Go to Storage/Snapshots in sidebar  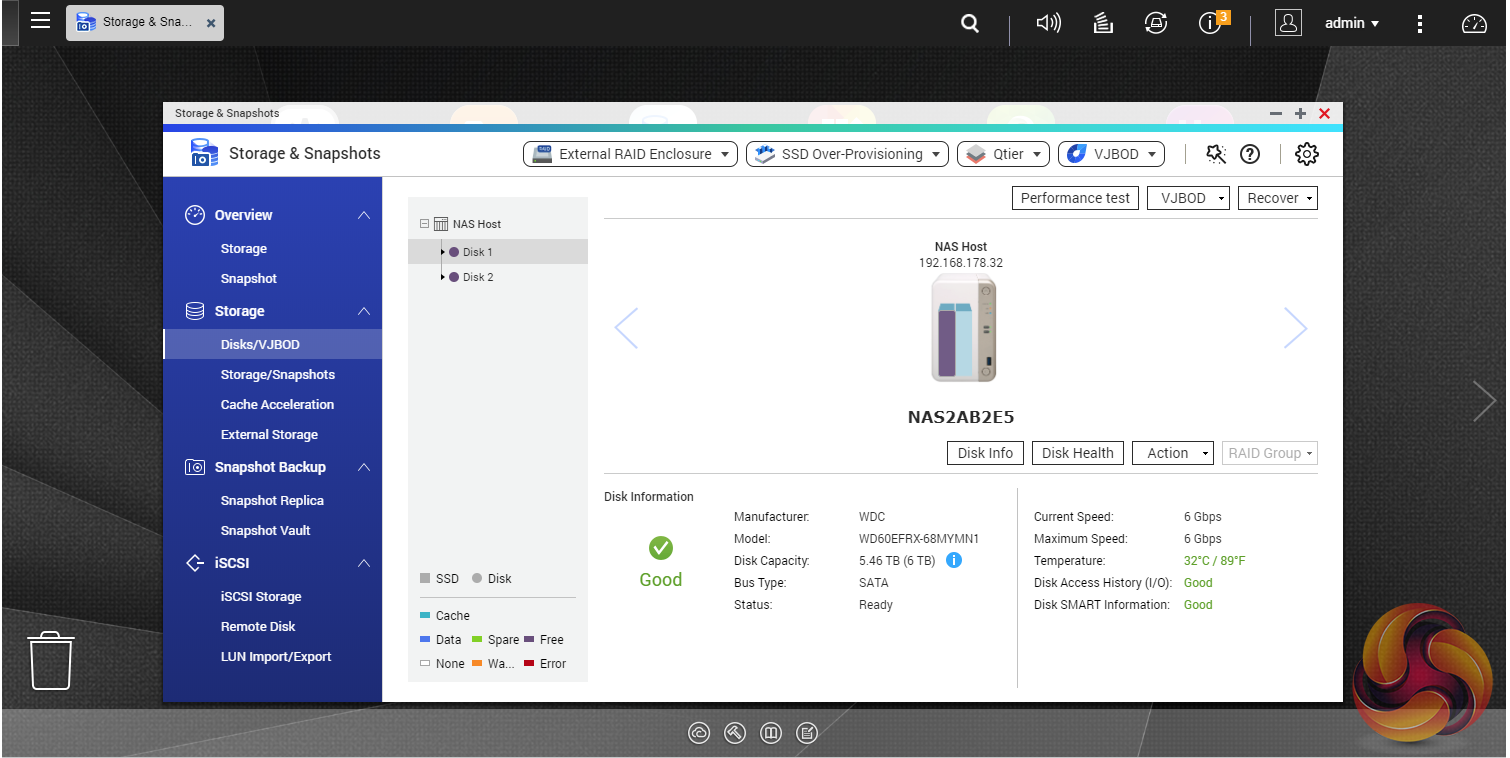(277, 374)
